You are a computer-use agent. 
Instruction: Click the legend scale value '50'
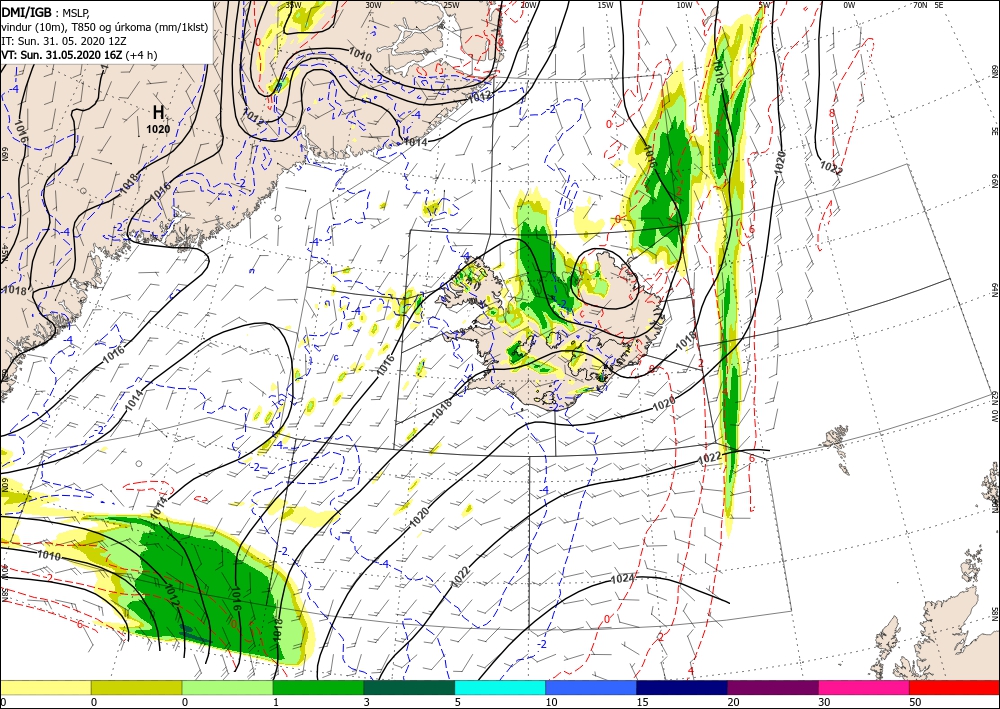coord(915,702)
